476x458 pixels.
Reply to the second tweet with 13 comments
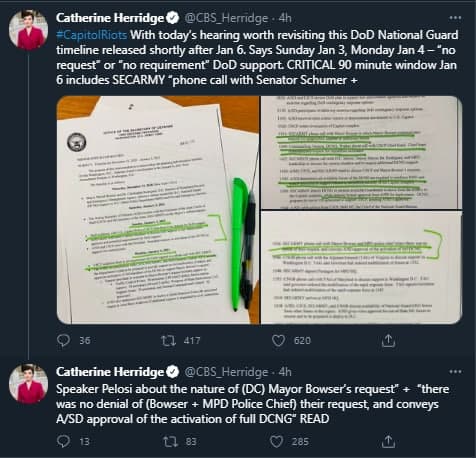click(x=63, y=441)
